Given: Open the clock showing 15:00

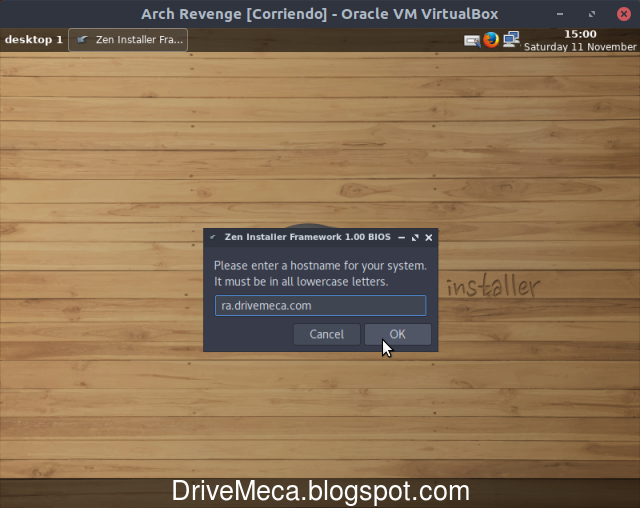Looking at the screenshot, I should point(580,34).
